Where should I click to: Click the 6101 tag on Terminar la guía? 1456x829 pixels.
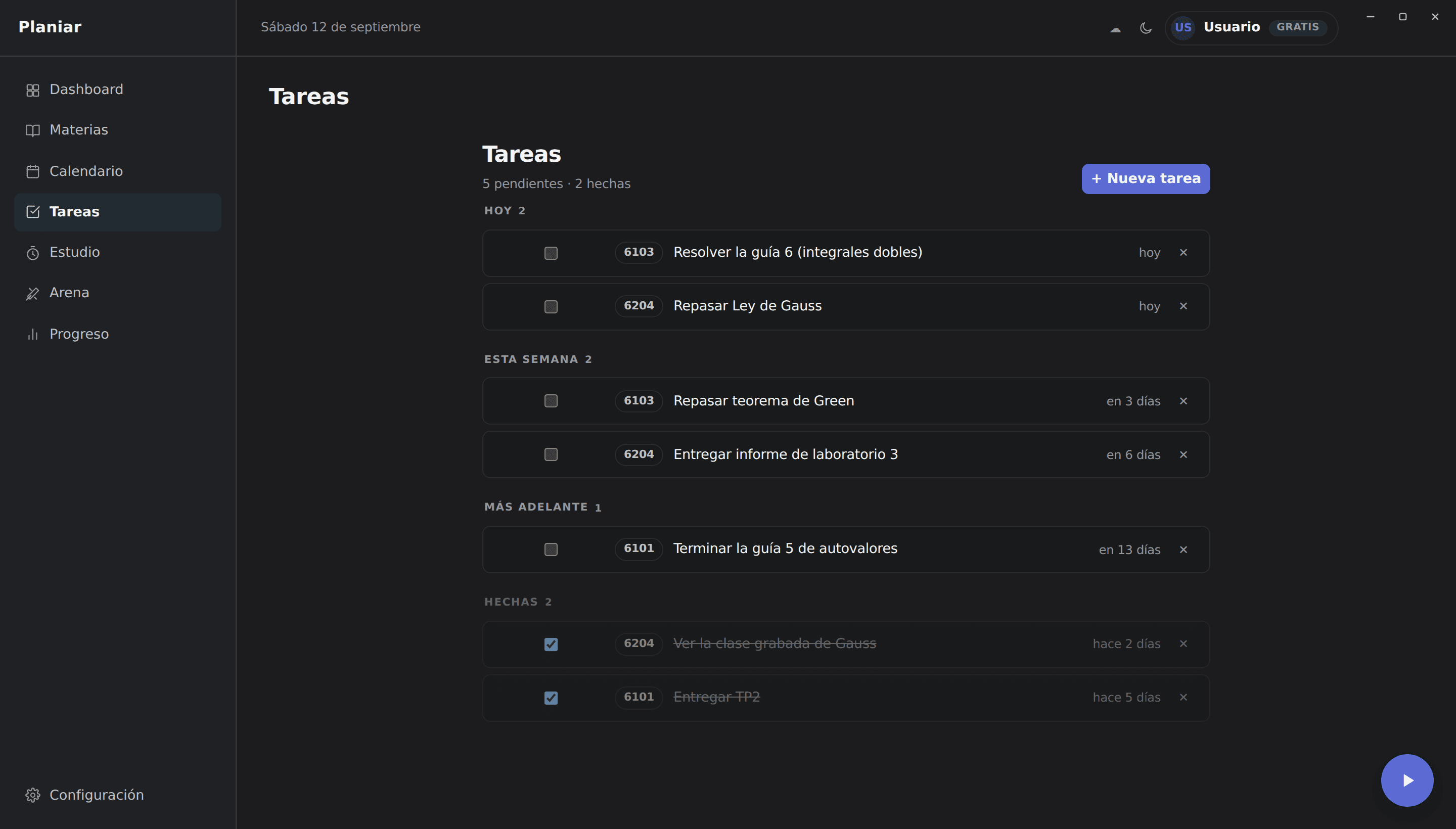click(639, 549)
